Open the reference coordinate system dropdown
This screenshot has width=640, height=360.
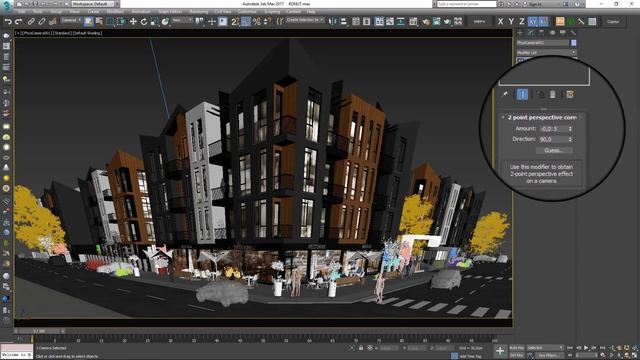(x=182, y=20)
